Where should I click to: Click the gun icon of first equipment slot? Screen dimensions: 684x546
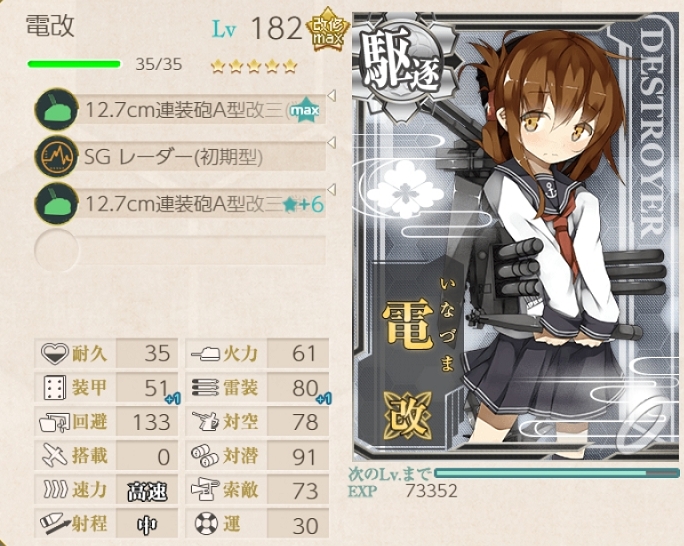pyautogui.click(x=56, y=109)
